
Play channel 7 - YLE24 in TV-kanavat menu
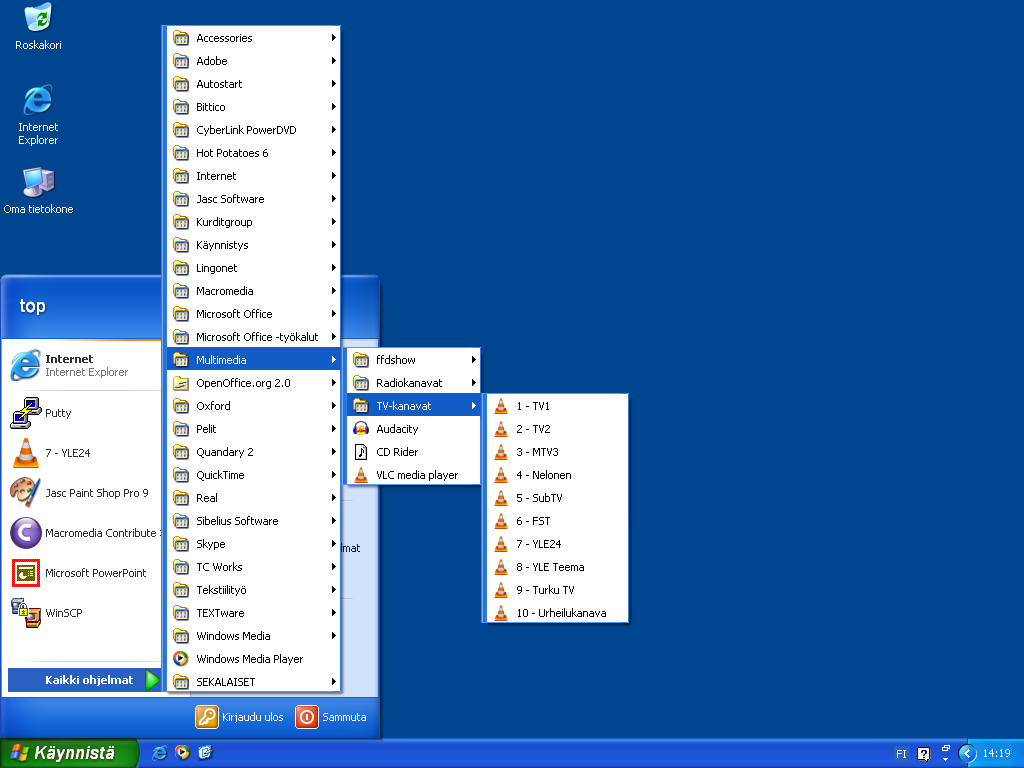[557, 544]
